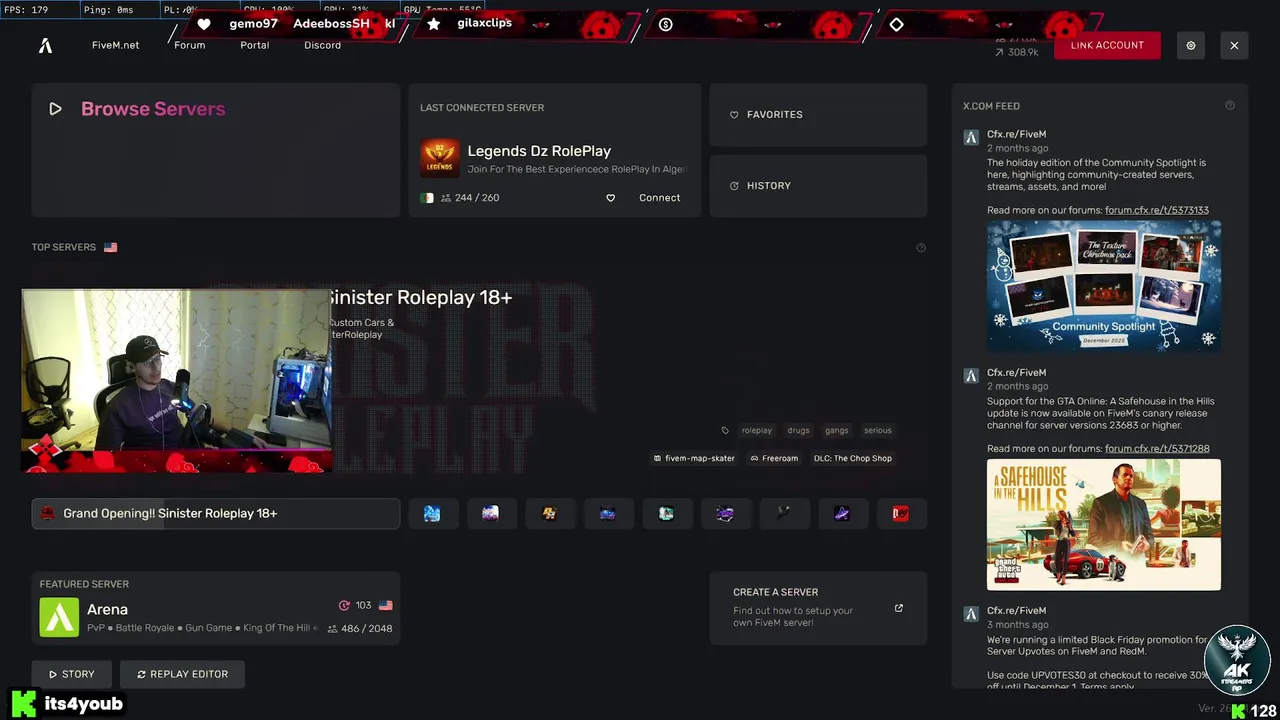Click the Arena upvote boost icon showing 103
The image size is (1280, 720).
pyautogui.click(x=345, y=605)
